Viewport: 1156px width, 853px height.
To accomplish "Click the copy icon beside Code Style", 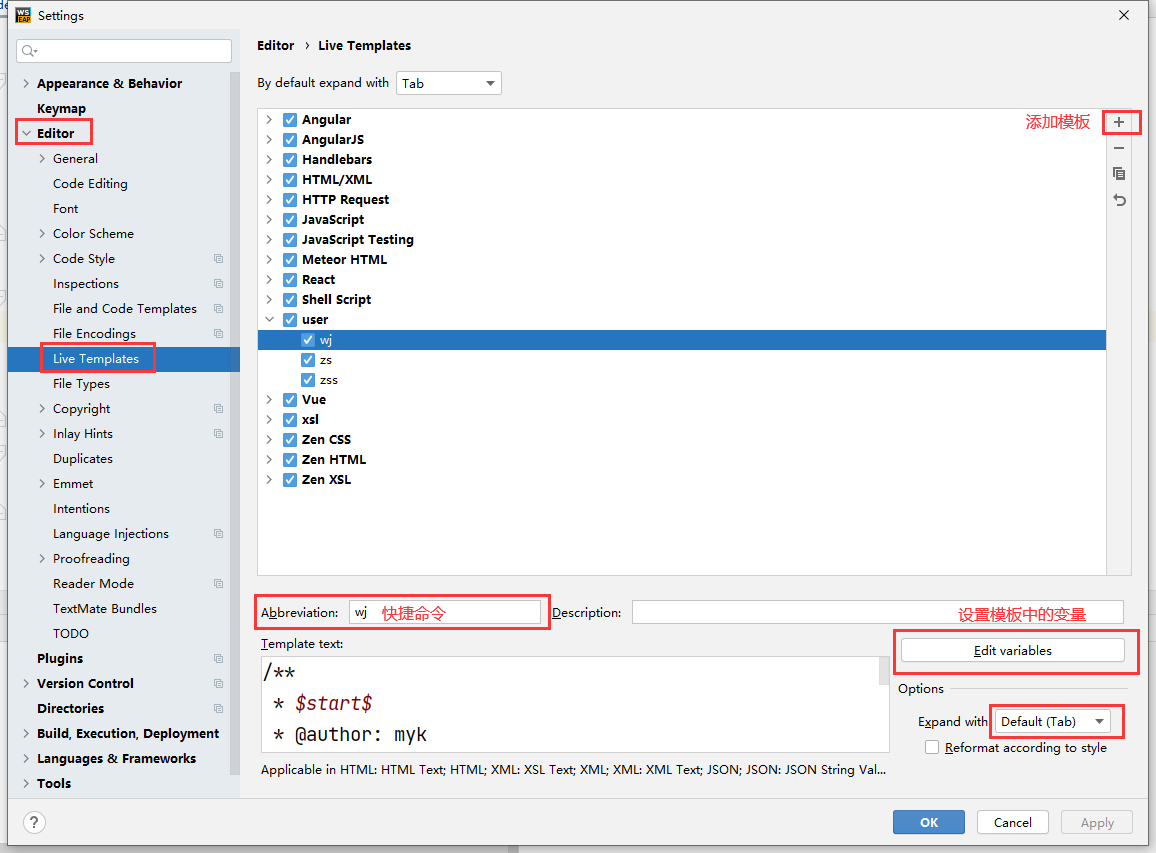I will point(218,259).
